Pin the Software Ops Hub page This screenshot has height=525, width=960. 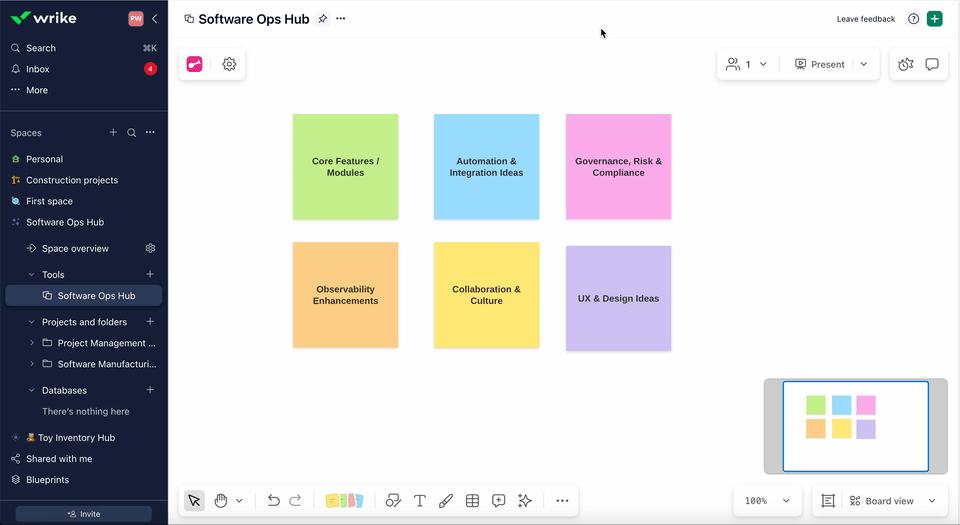coord(323,19)
